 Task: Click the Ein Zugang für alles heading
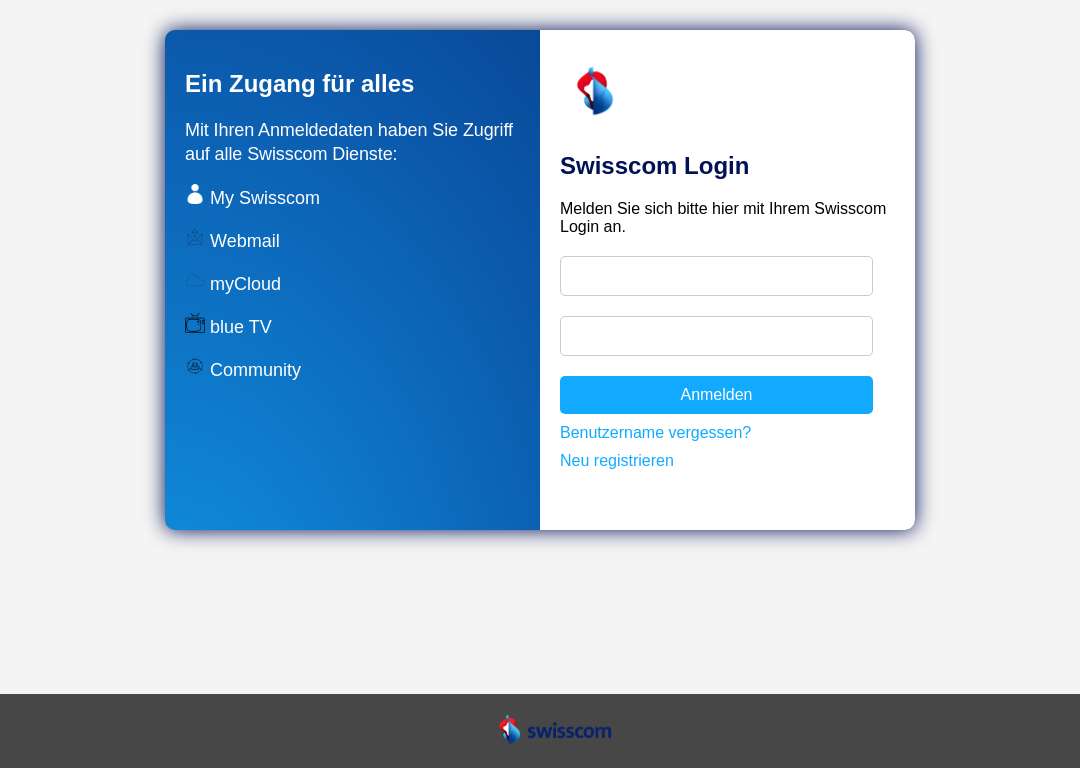300,84
